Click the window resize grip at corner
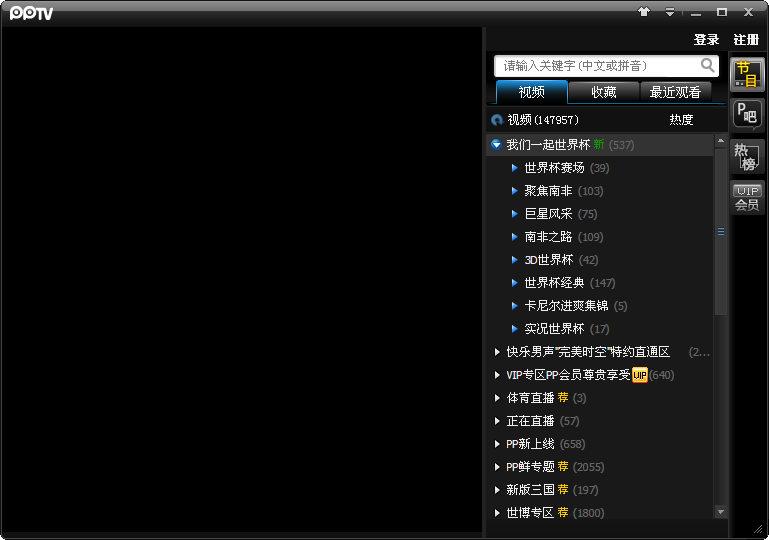The height and width of the screenshot is (540, 769). (759, 529)
